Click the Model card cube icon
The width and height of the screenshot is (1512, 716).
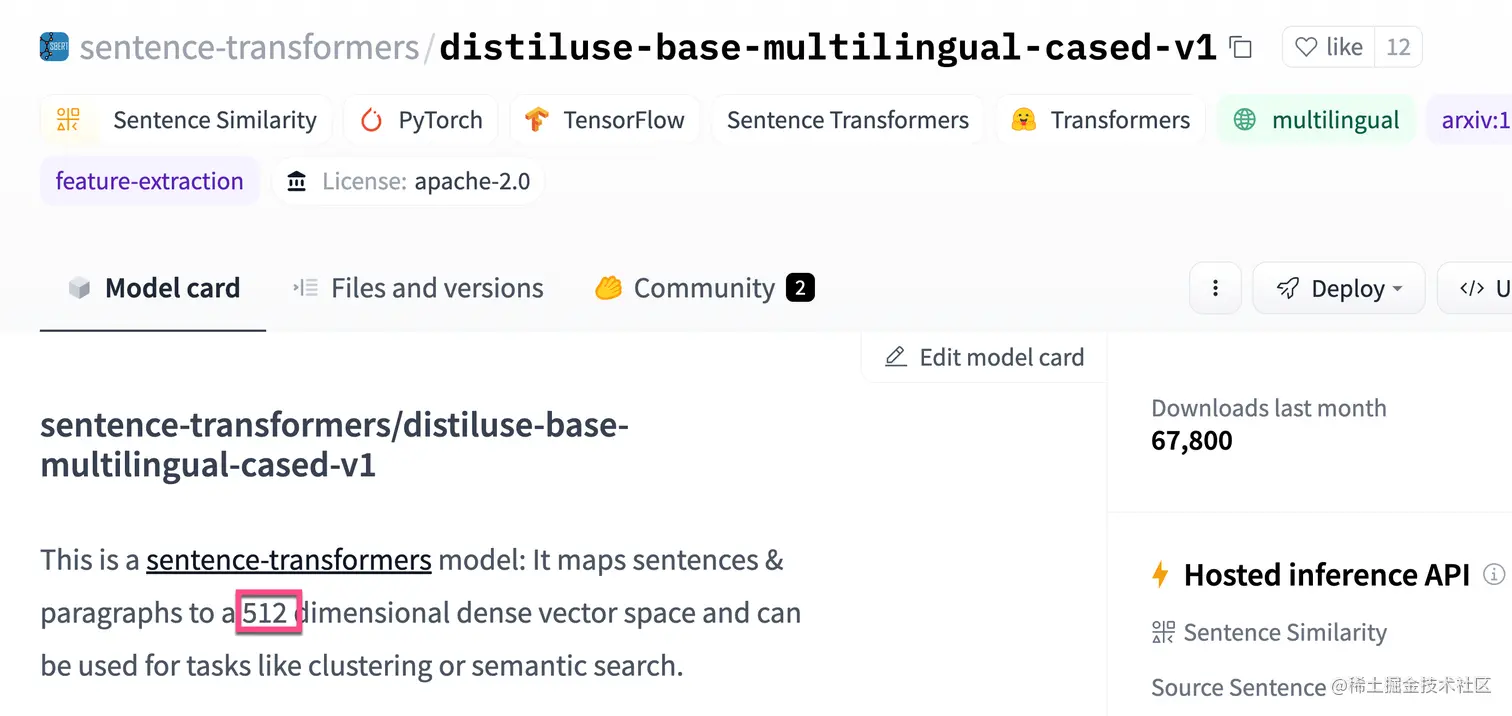coord(79,288)
